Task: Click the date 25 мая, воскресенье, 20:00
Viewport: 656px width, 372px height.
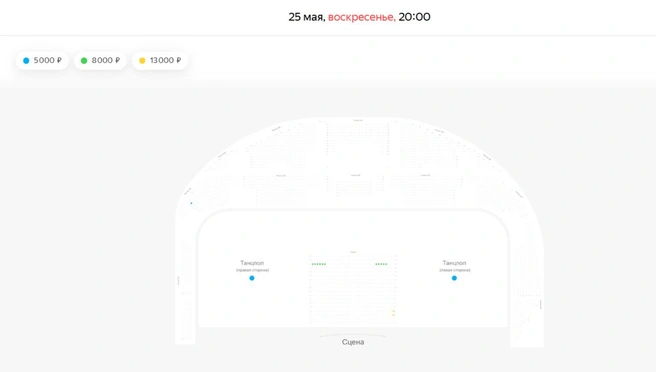Action: click(x=359, y=17)
